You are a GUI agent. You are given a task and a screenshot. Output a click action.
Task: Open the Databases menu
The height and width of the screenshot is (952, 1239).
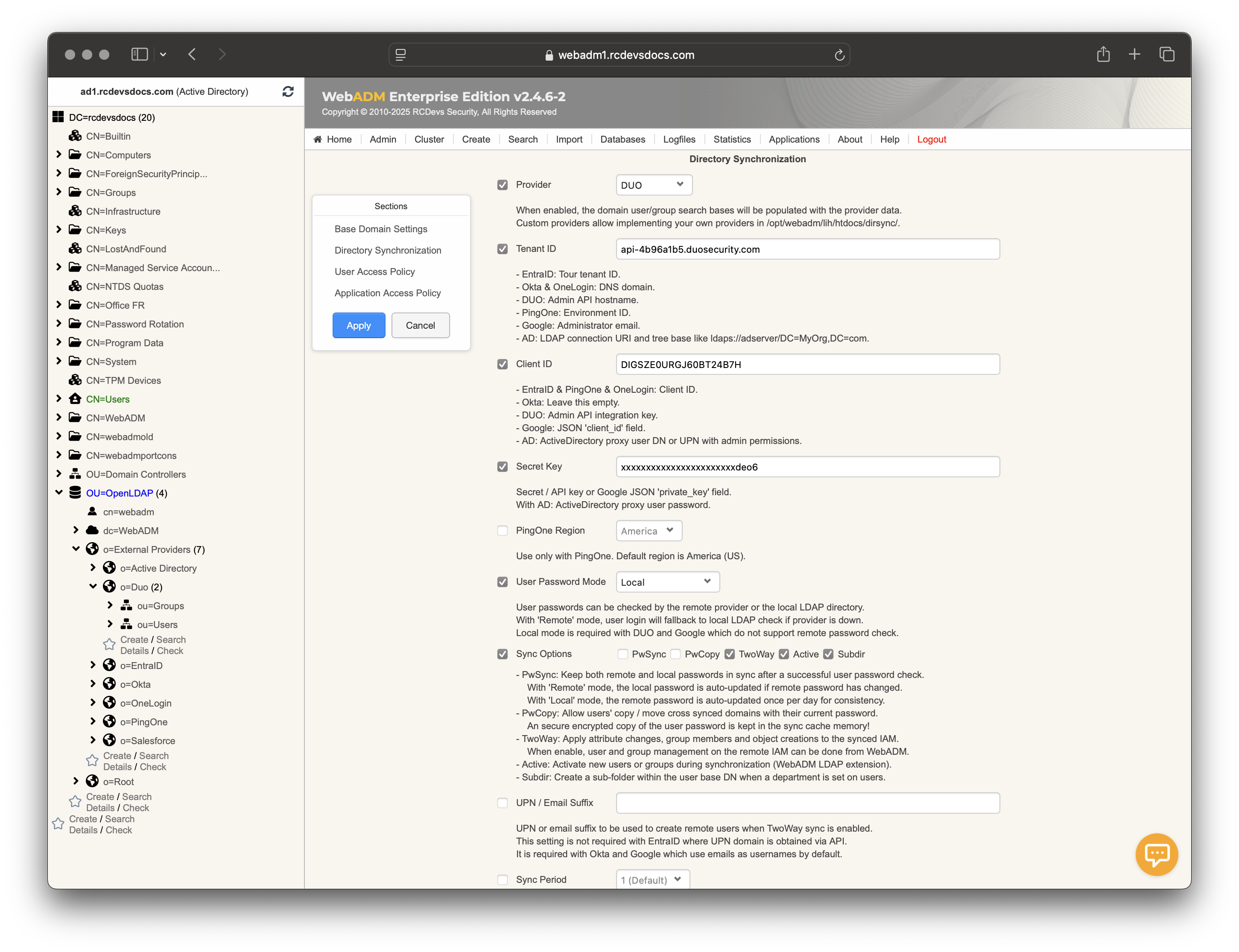[622, 140]
